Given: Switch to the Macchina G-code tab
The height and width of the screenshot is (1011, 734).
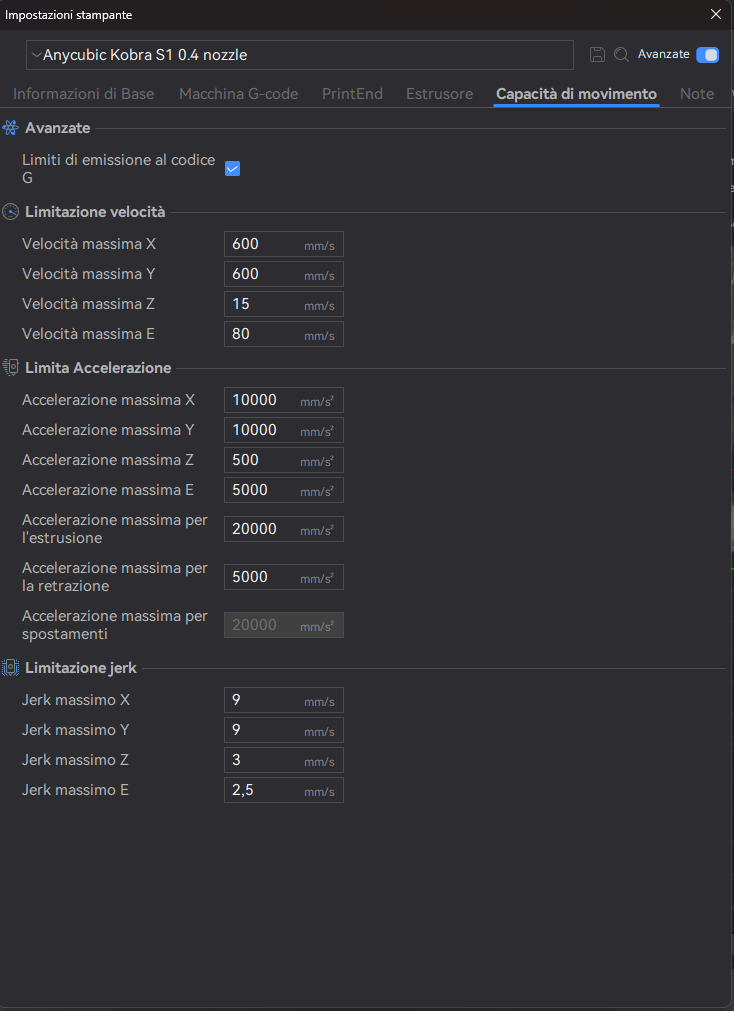Looking at the screenshot, I should [x=238, y=94].
